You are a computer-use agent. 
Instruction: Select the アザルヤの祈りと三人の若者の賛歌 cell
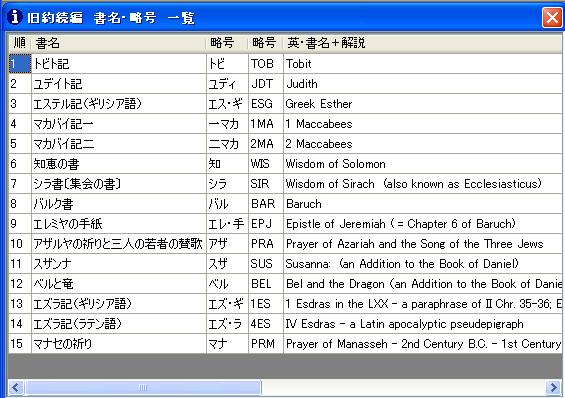coord(119,244)
